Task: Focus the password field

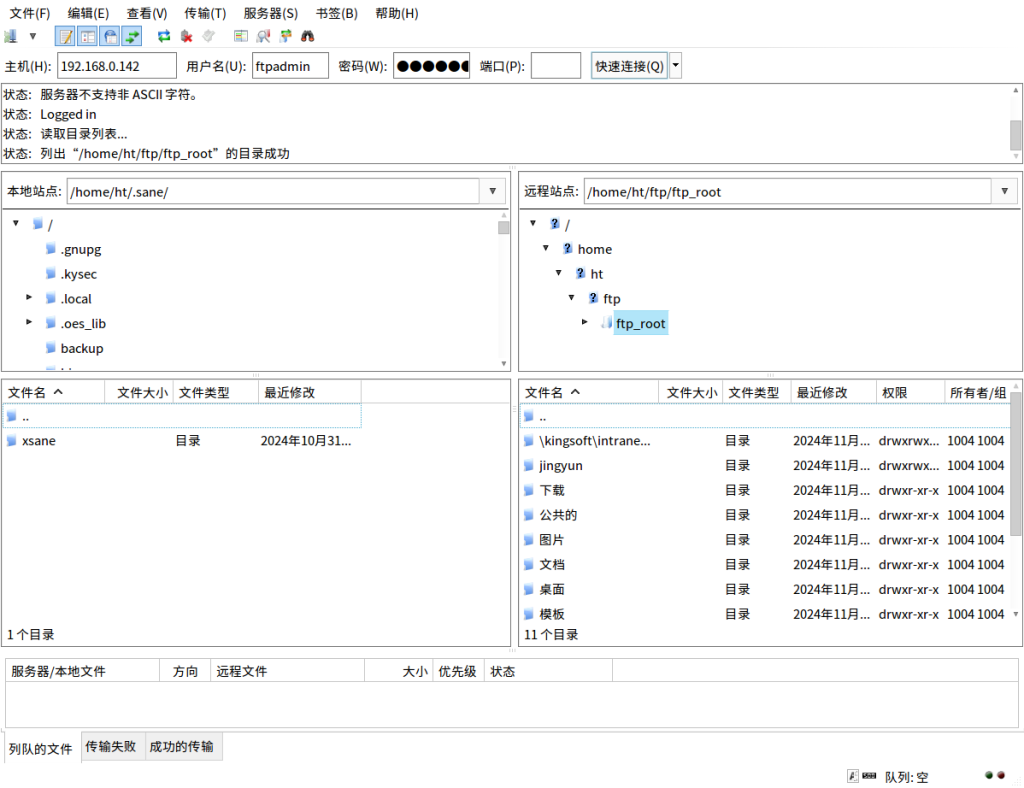Action: pos(431,66)
